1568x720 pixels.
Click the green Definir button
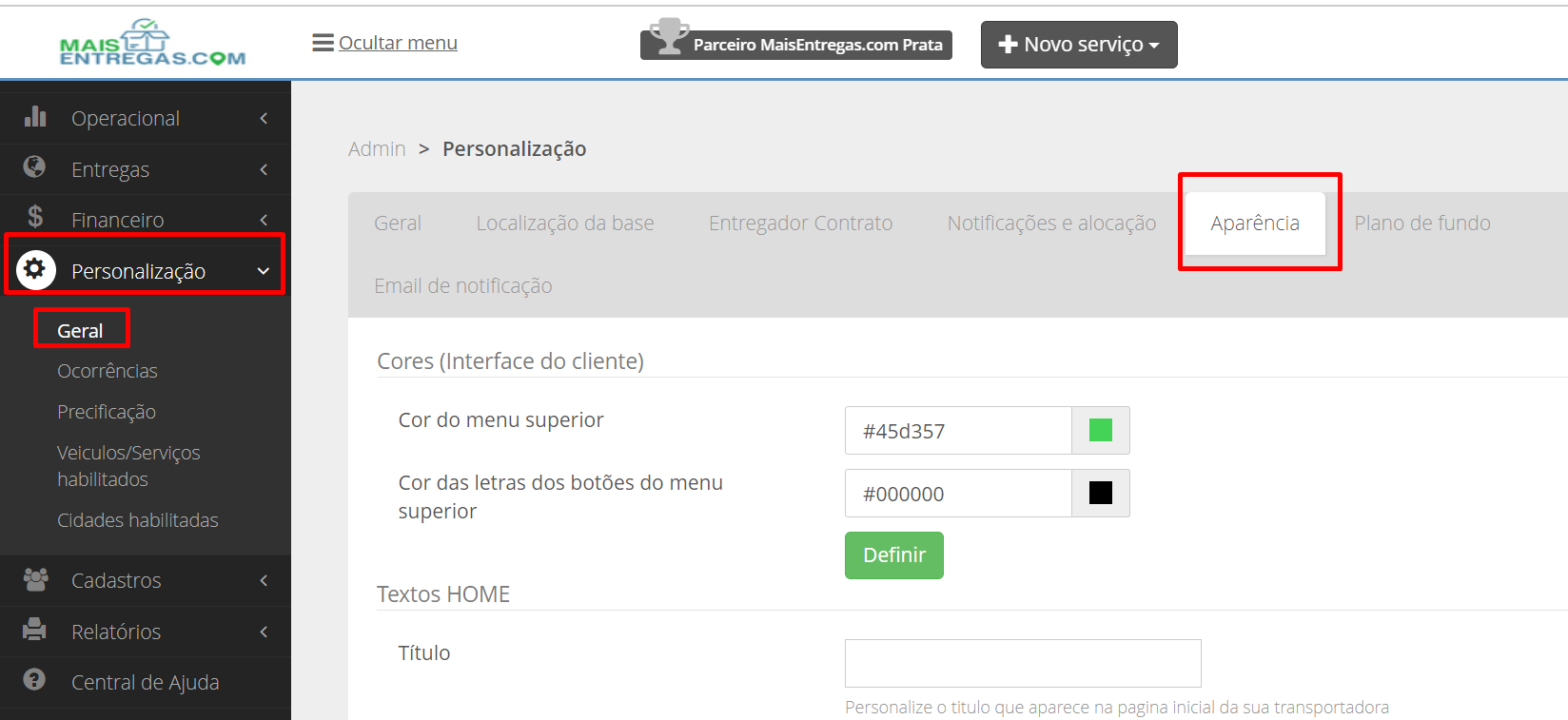pos(894,555)
